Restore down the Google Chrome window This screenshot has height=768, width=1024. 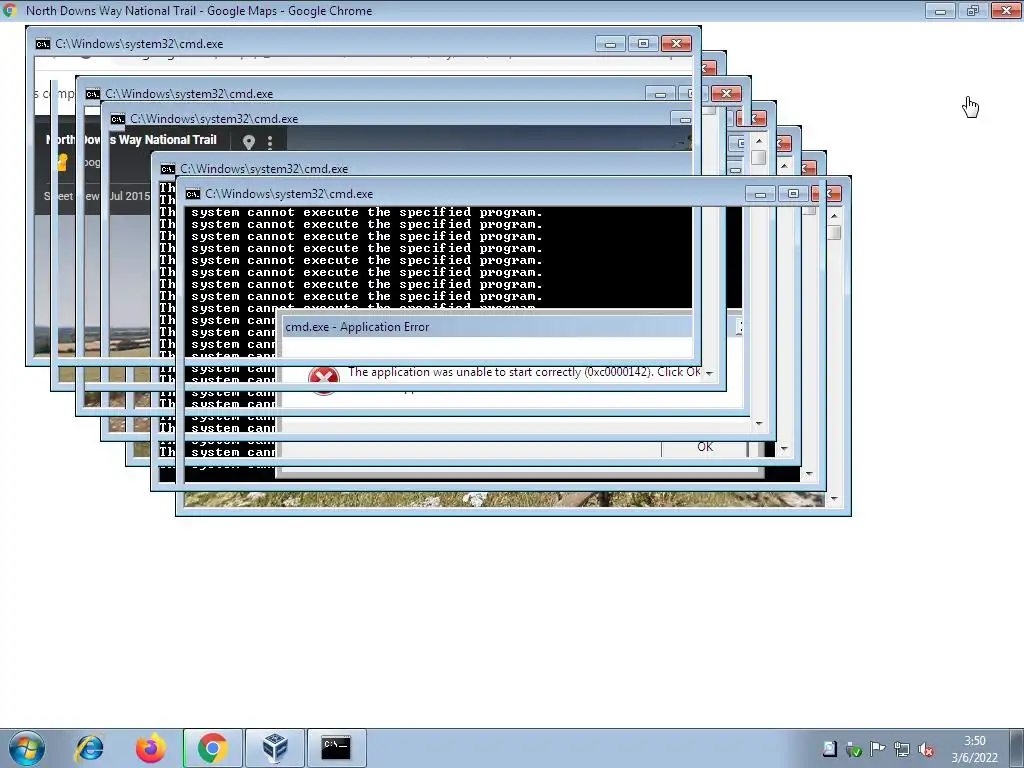point(973,10)
